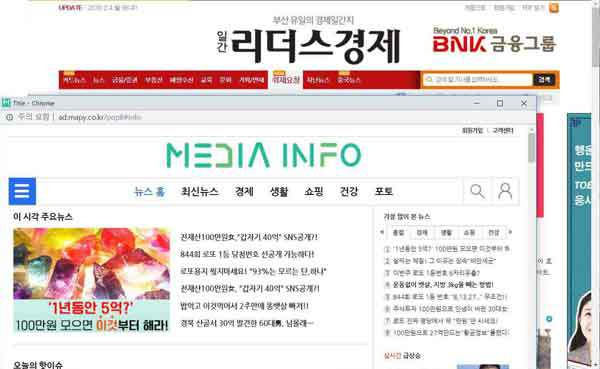Click the popup address bar URL ad.mapy.co.kr
The height and width of the screenshot is (369, 600).
pos(100,117)
